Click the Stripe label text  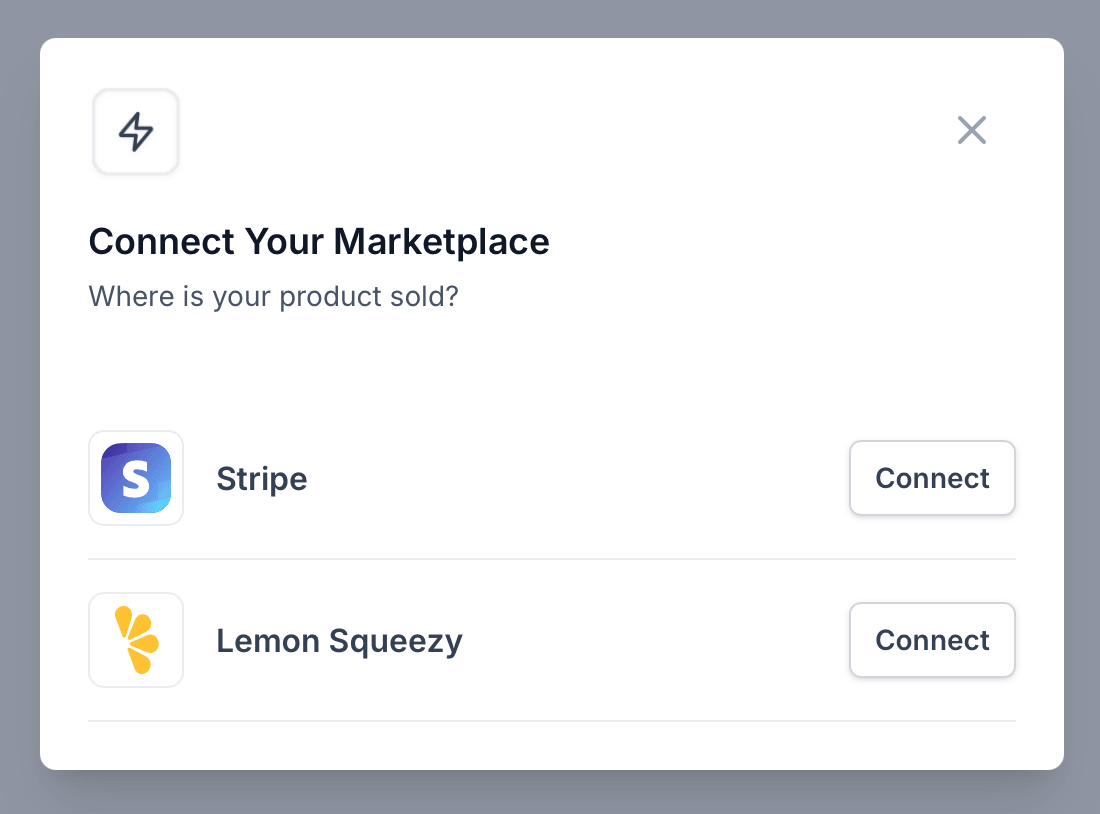(261, 478)
